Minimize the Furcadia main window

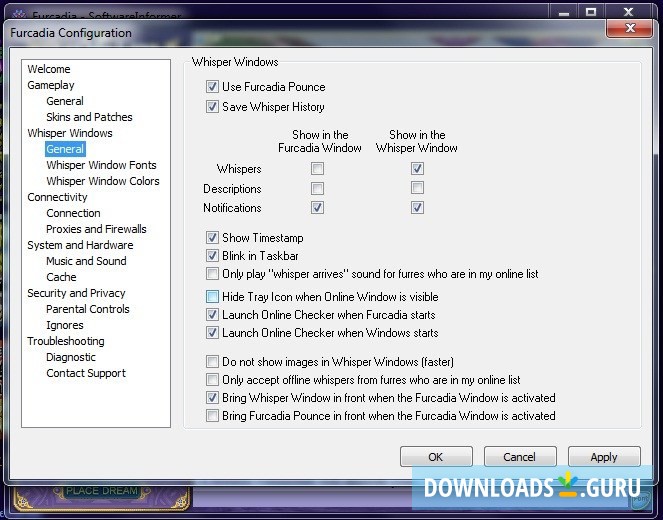(x=564, y=13)
